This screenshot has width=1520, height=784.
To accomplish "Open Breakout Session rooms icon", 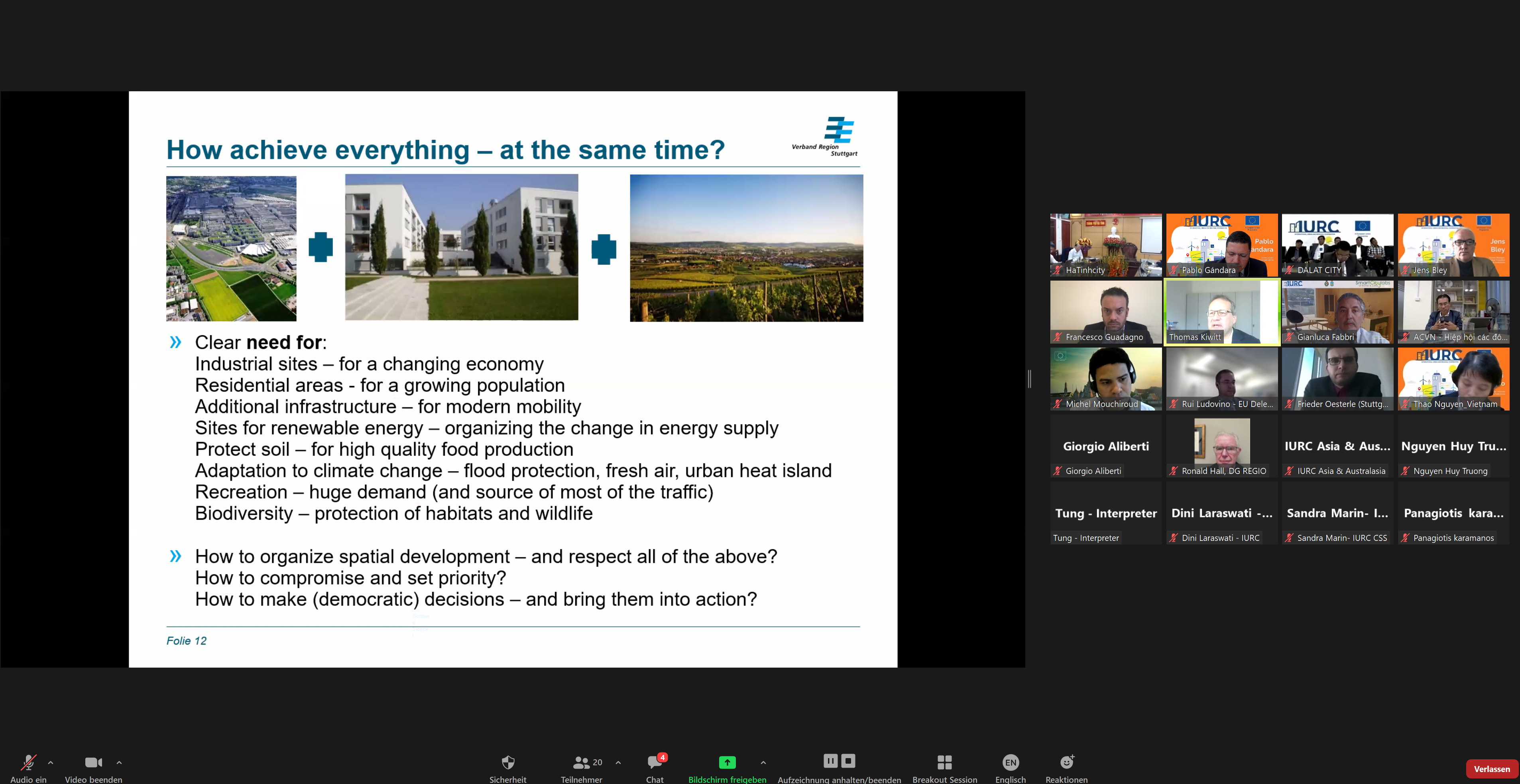I will (944, 762).
